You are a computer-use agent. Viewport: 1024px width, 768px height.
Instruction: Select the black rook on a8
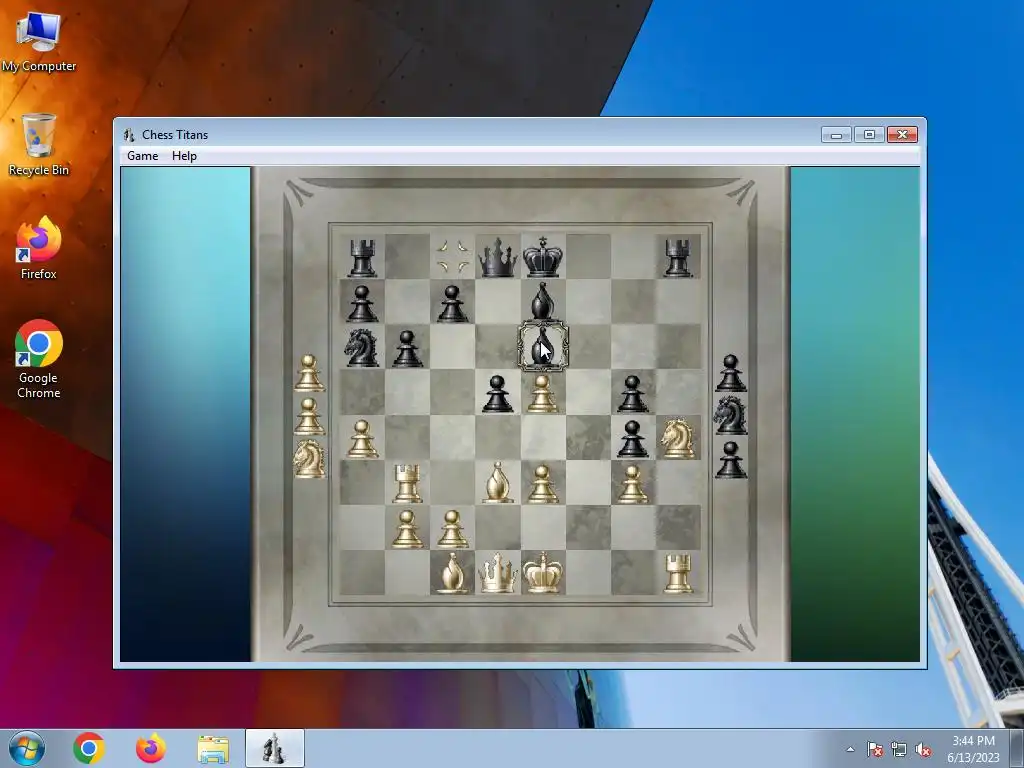tap(362, 257)
